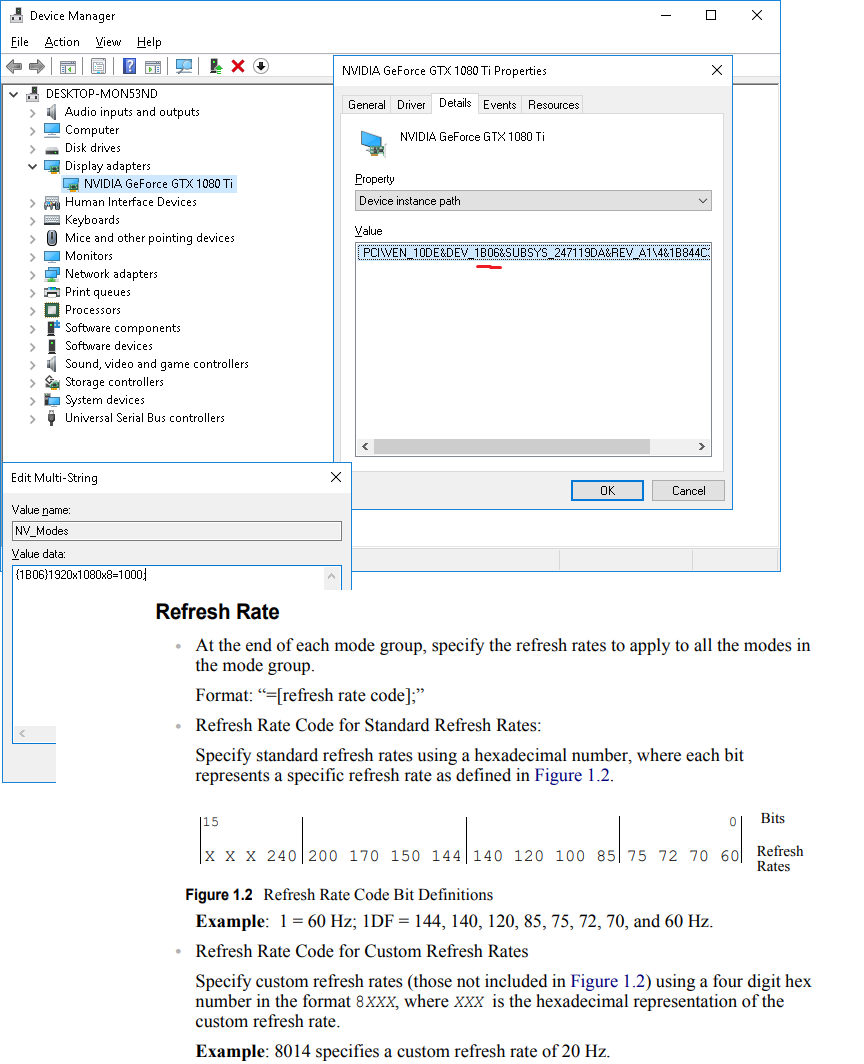
Task: Expand the Monitors category
Action: point(32,256)
